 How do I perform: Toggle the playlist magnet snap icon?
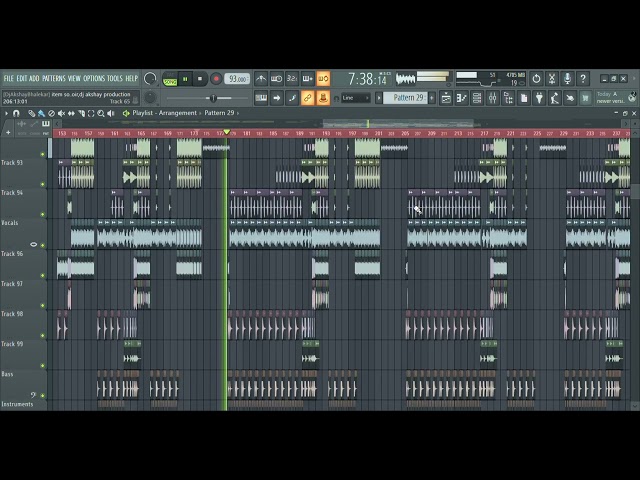pyautogui.click(x=16, y=113)
